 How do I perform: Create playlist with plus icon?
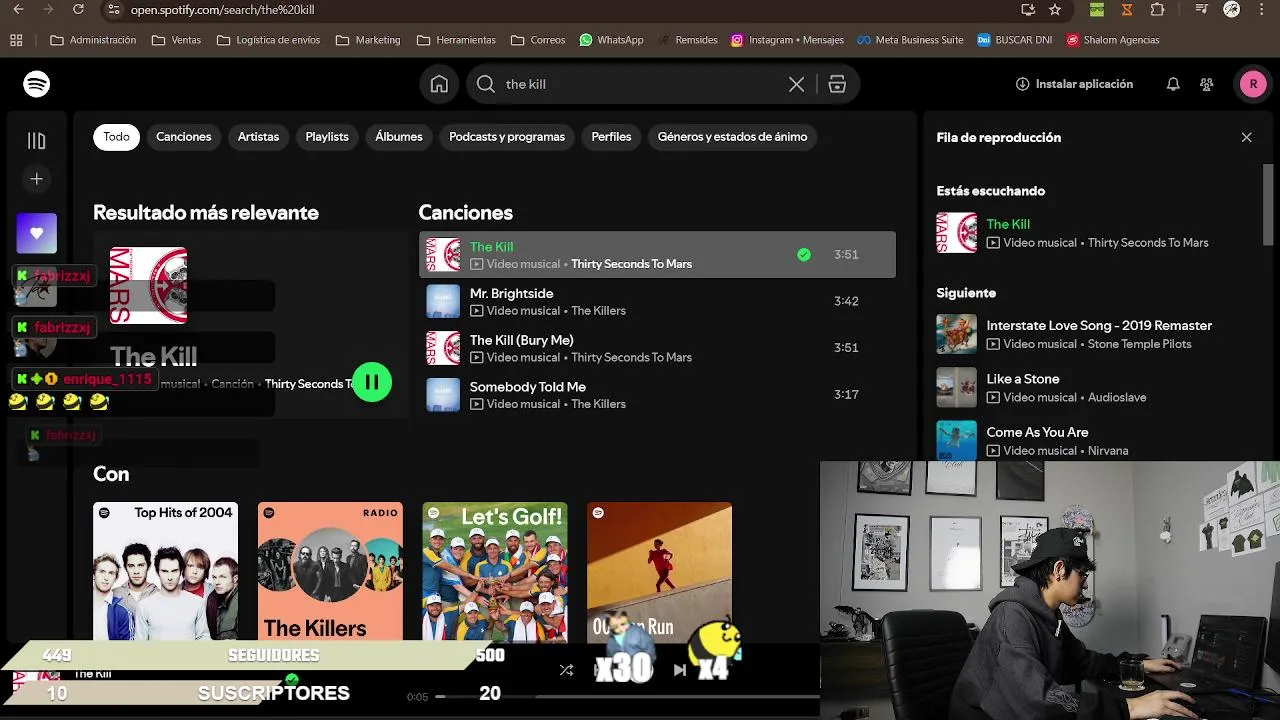pos(37,179)
